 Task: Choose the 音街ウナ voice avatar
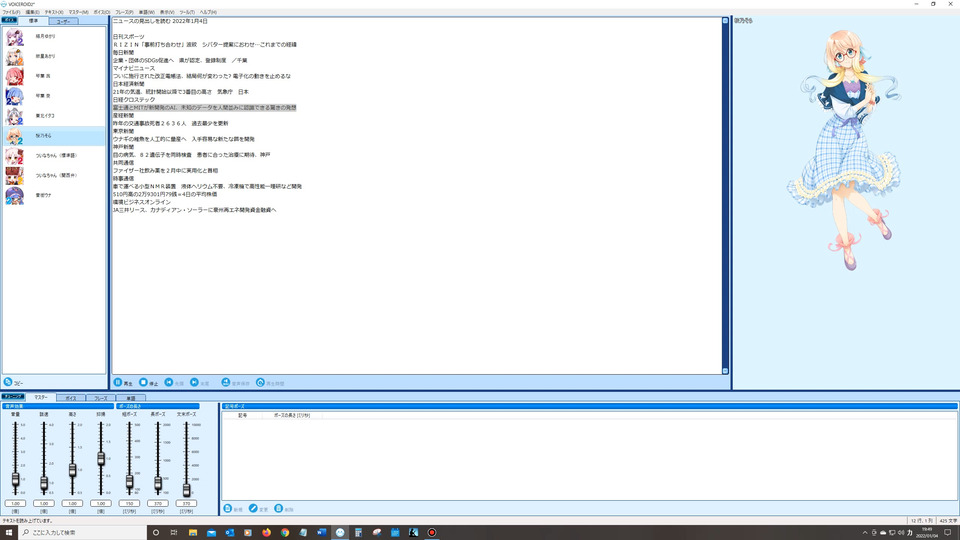pyautogui.click(x=14, y=195)
